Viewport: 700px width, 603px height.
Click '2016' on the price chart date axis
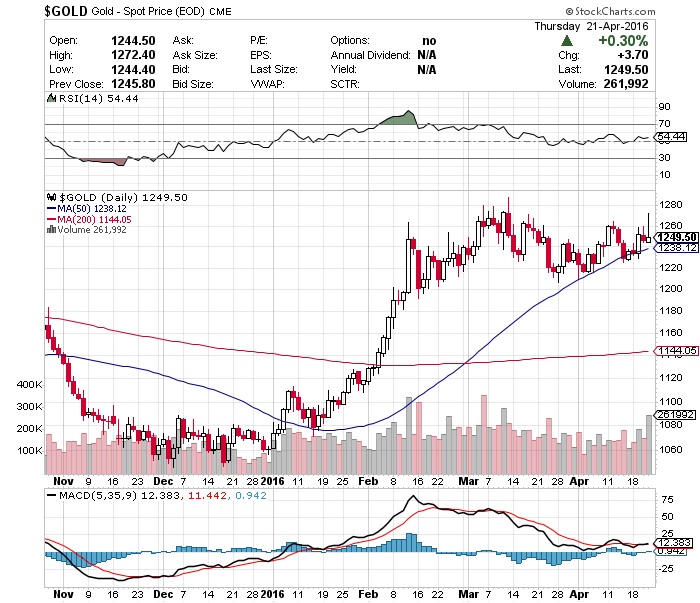[272, 481]
